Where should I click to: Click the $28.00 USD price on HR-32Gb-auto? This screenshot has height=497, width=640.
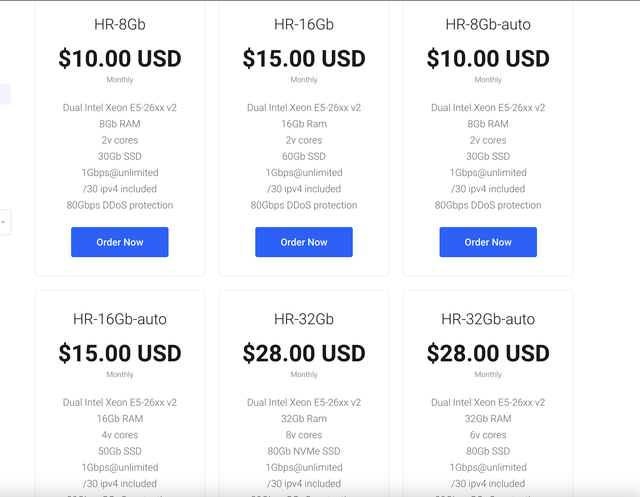(x=487, y=353)
